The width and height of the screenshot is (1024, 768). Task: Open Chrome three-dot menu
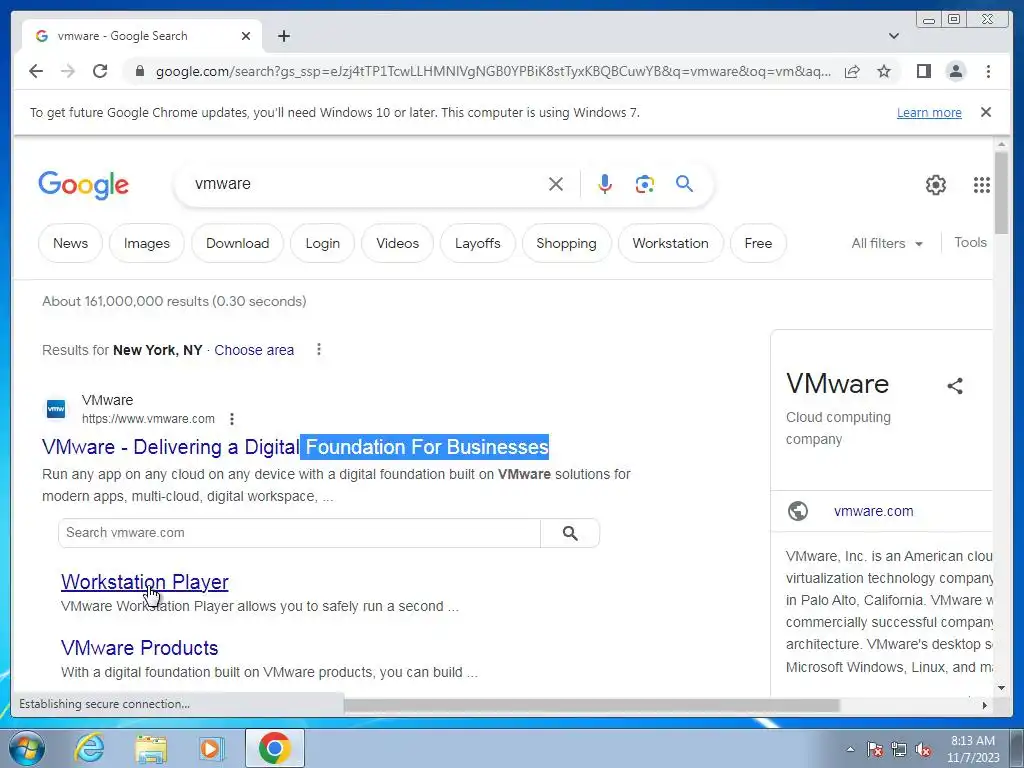[x=988, y=71]
